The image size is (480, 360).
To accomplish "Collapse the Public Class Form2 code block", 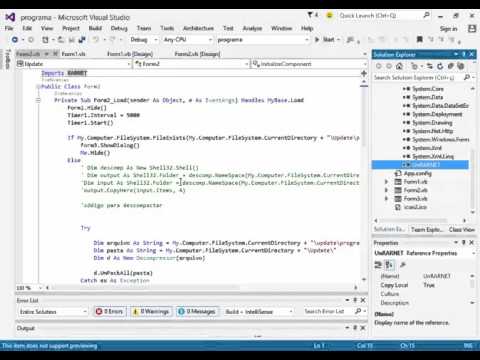I will tap(38, 87).
